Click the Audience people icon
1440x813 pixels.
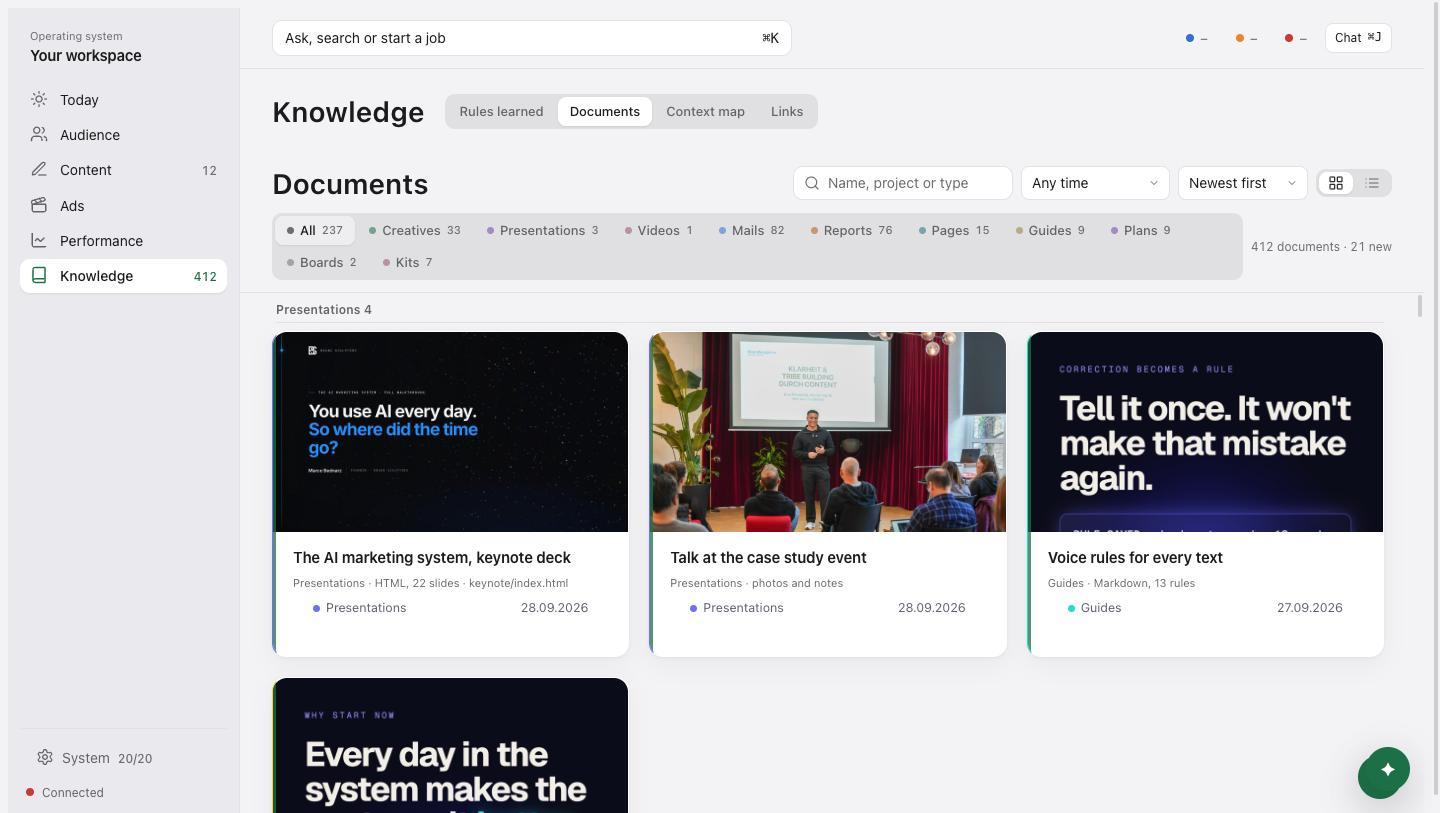click(39, 134)
